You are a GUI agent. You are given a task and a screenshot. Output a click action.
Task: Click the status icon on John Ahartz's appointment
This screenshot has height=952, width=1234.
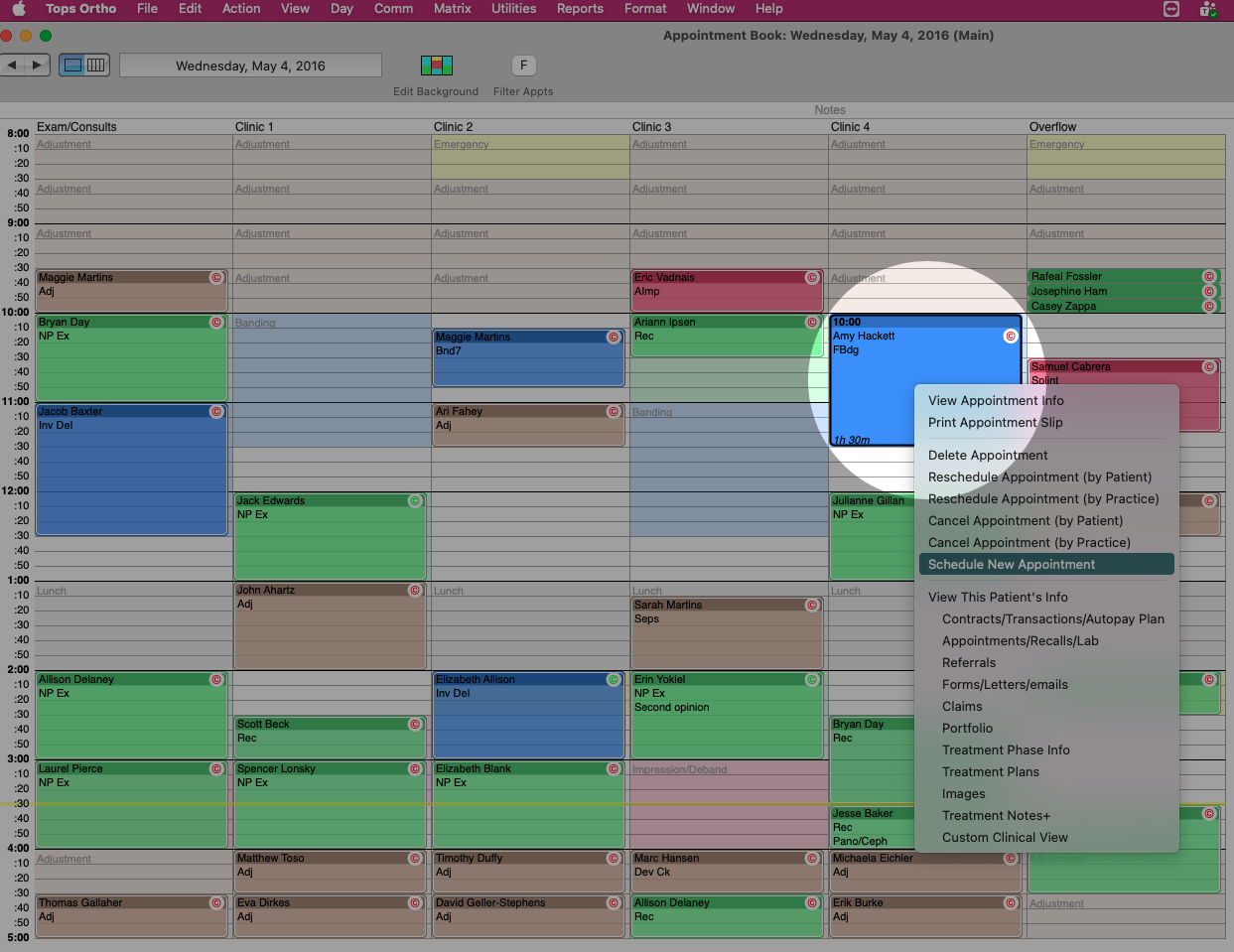click(415, 591)
